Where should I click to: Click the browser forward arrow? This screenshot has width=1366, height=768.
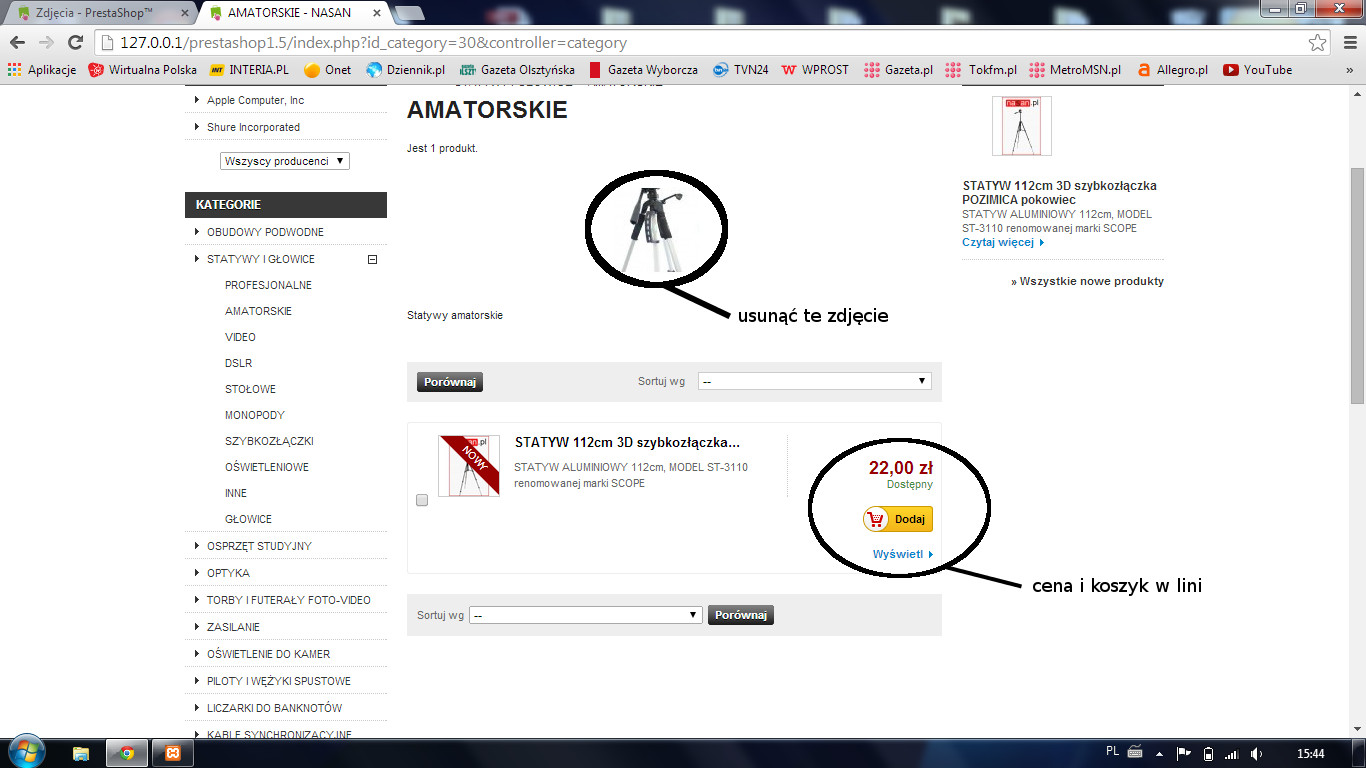(x=46, y=43)
